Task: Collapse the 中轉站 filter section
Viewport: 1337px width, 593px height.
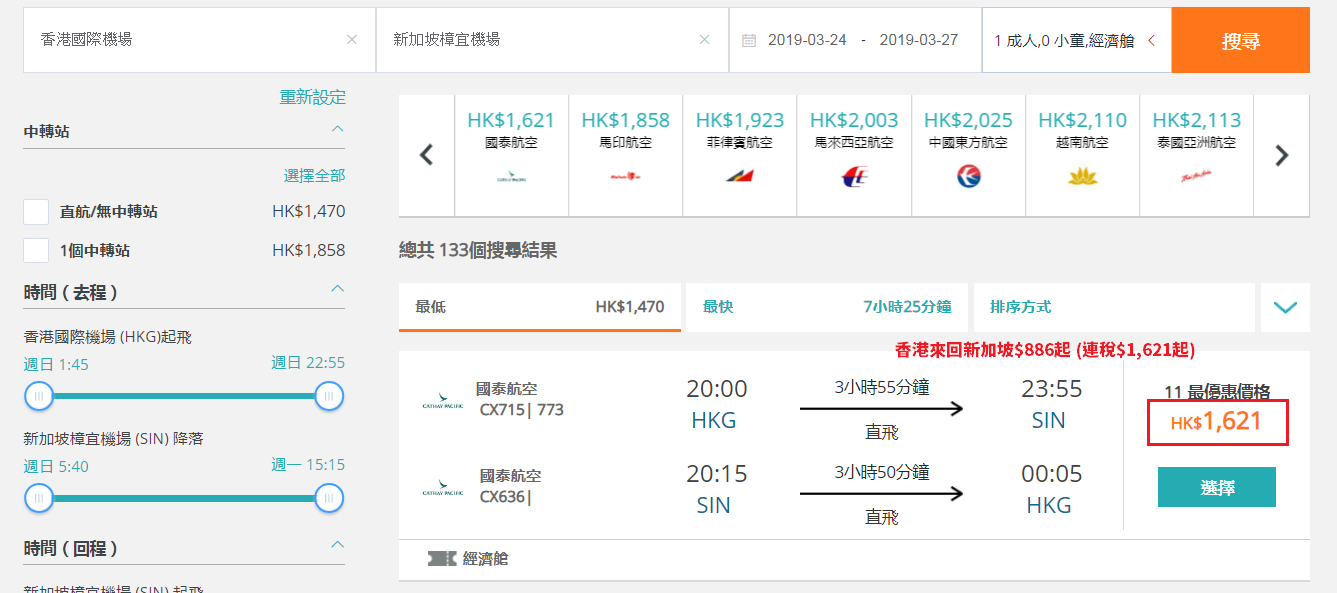Action: (337, 130)
